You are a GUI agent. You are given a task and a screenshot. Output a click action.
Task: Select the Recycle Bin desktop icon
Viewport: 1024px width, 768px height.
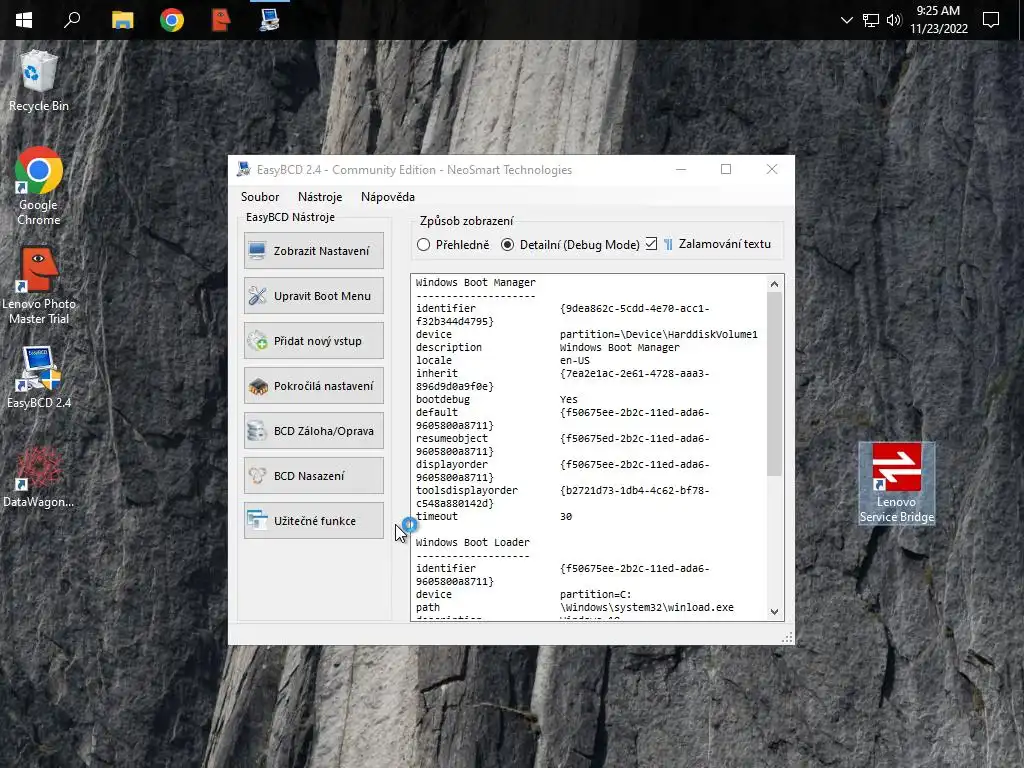(39, 81)
